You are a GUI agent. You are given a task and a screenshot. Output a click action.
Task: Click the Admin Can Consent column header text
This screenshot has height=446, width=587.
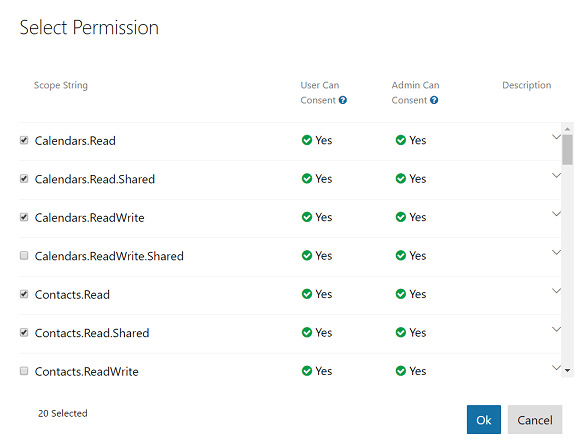(415, 92)
